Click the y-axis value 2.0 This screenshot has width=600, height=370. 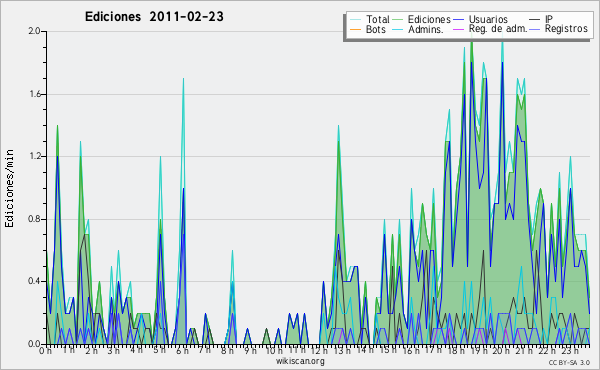click(x=35, y=31)
